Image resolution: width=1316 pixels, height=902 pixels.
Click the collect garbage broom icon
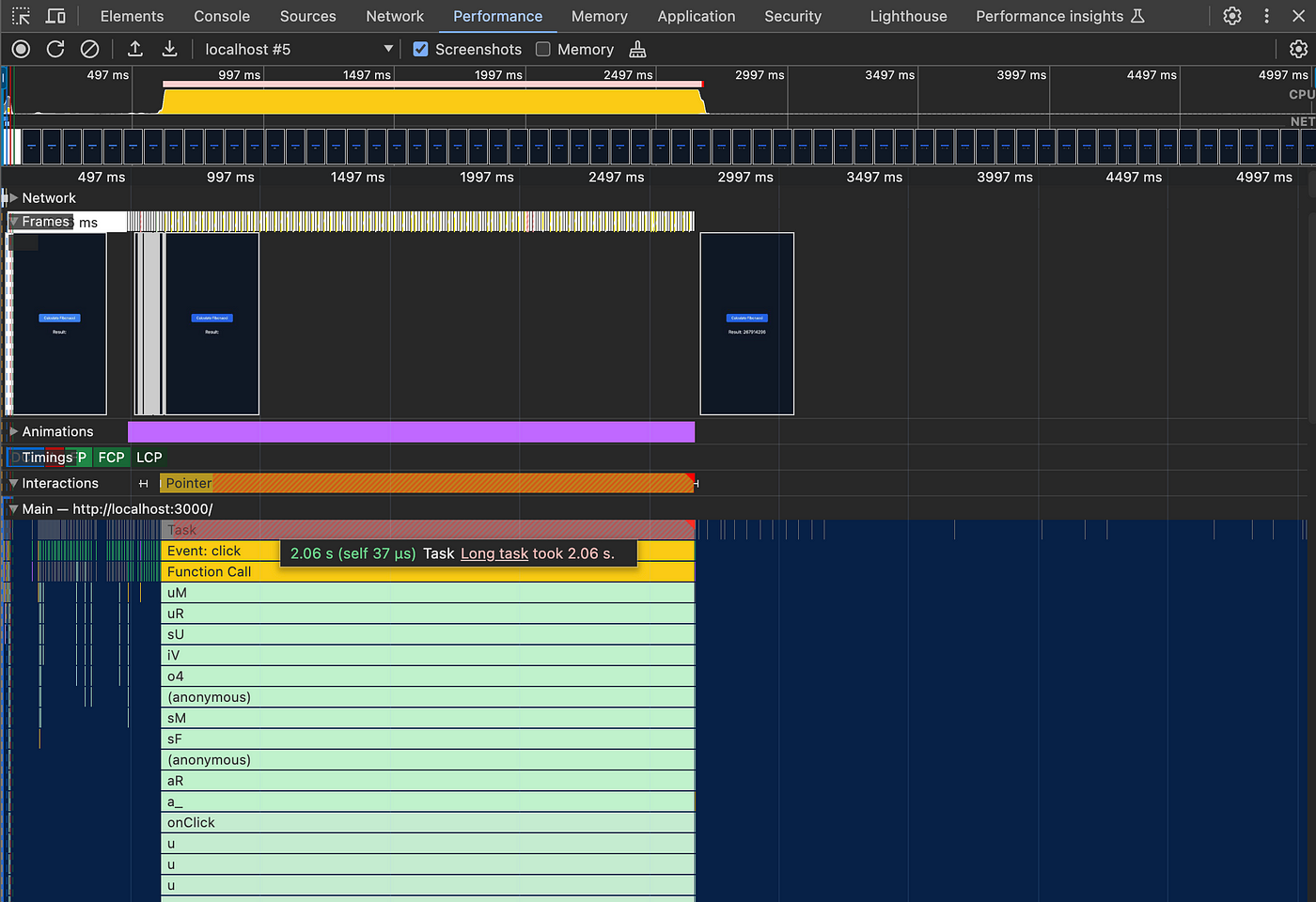click(x=637, y=49)
